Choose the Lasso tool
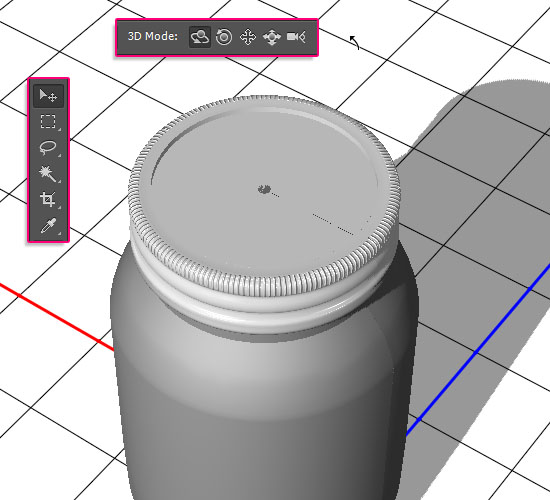The width and height of the screenshot is (550, 500). (x=48, y=147)
